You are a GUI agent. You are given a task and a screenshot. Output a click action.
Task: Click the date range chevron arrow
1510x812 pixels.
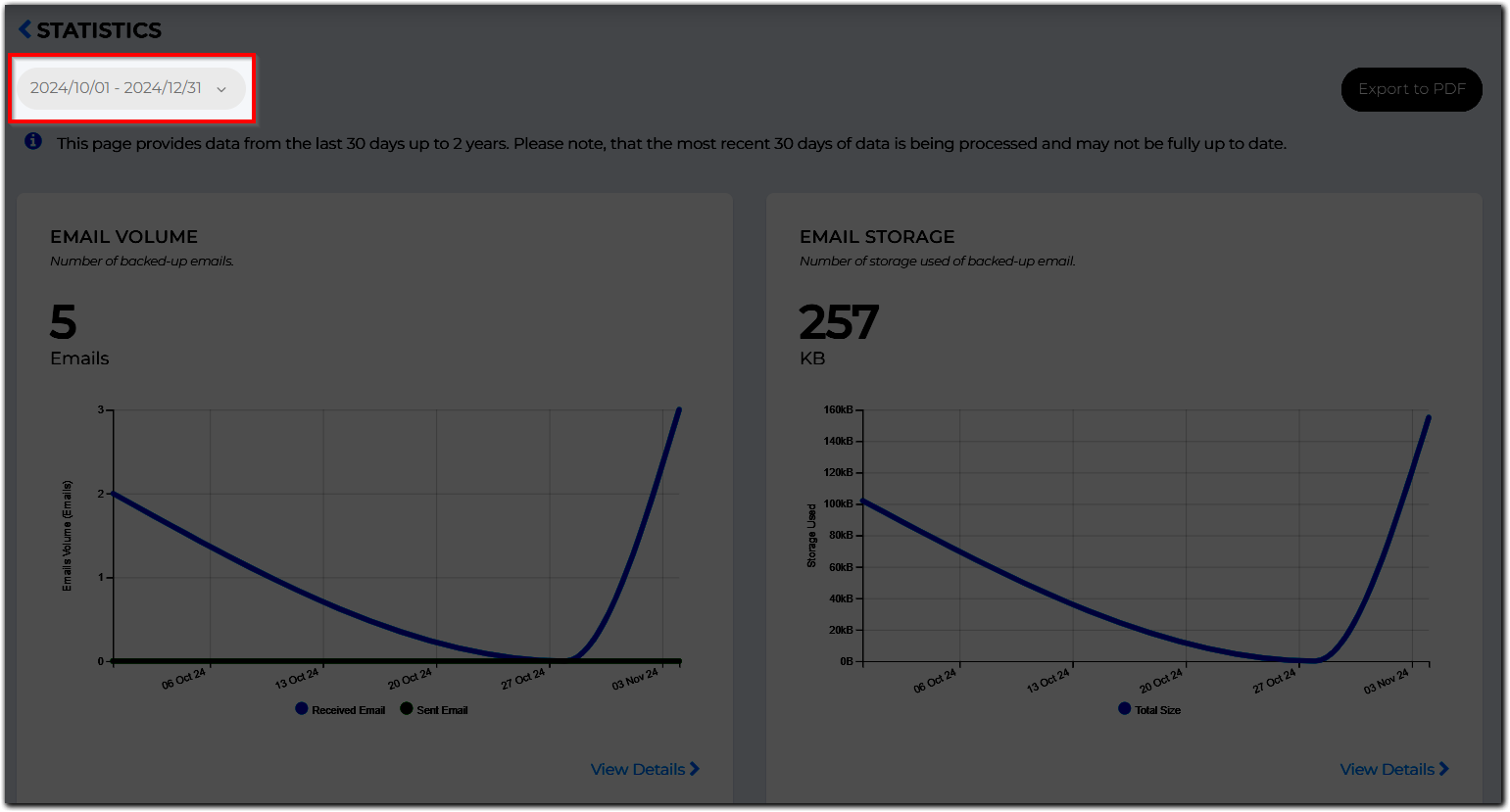coord(222,87)
